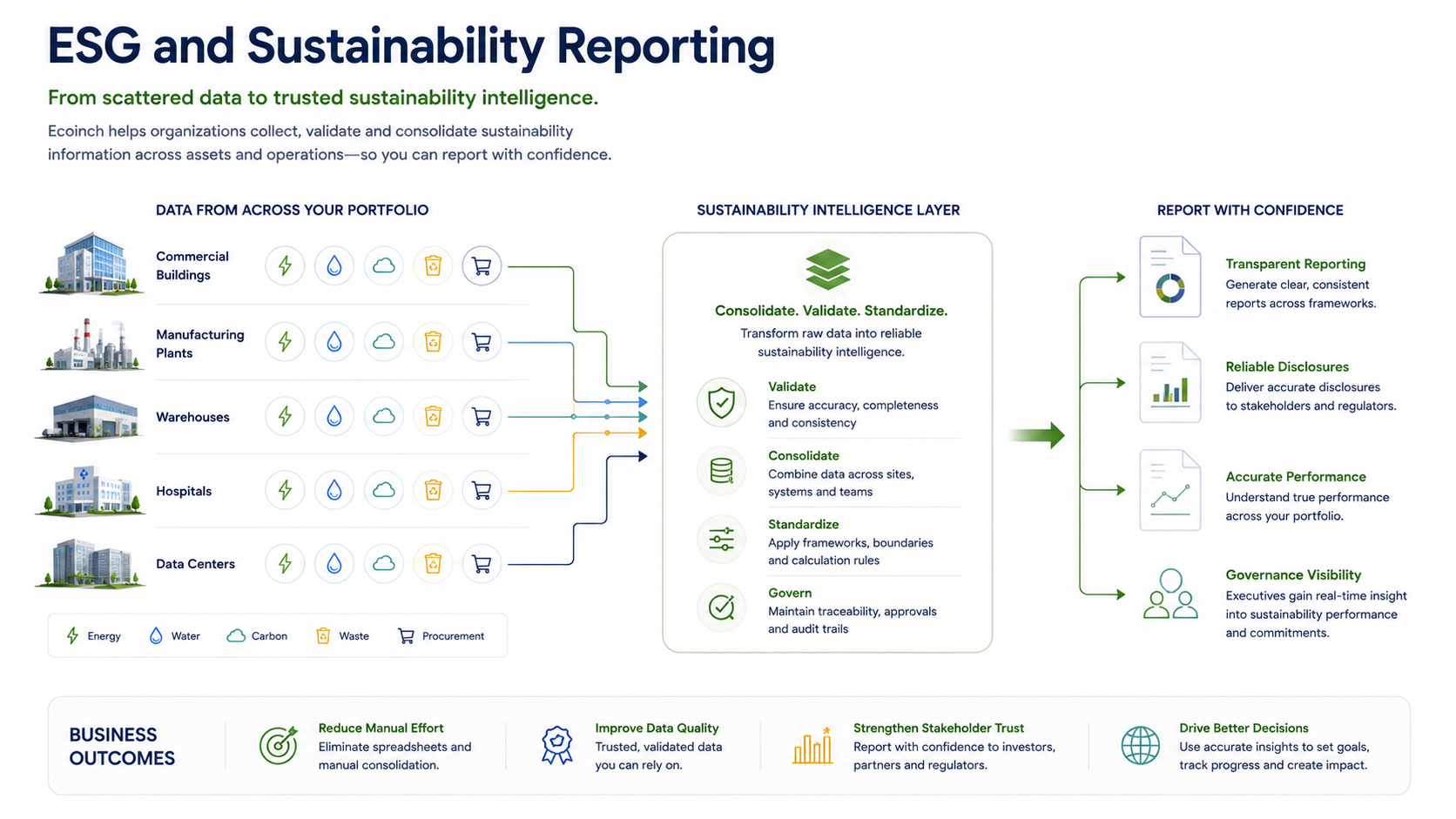1456x819 pixels.
Task: Click the "Govern" step title
Action: [x=790, y=593]
